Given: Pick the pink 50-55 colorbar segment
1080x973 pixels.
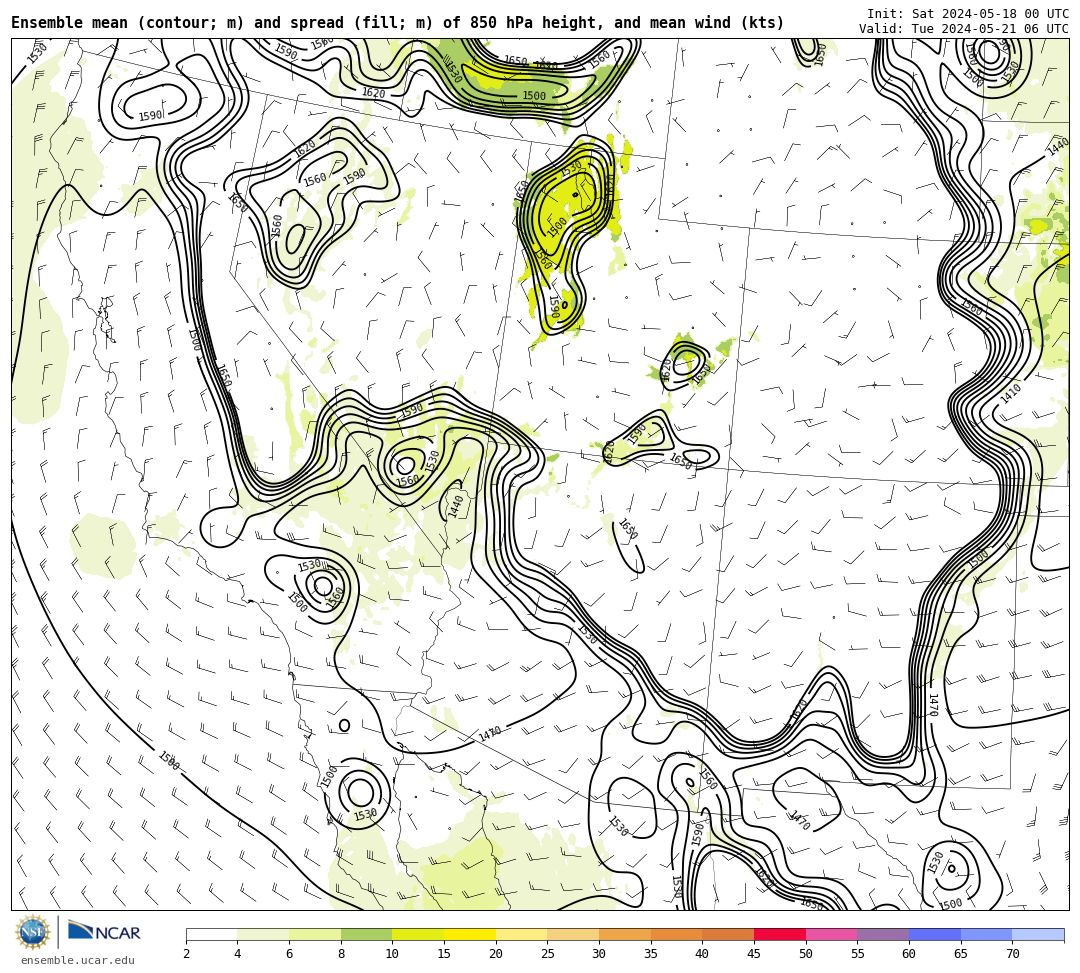Looking at the screenshot, I should 831,934.
